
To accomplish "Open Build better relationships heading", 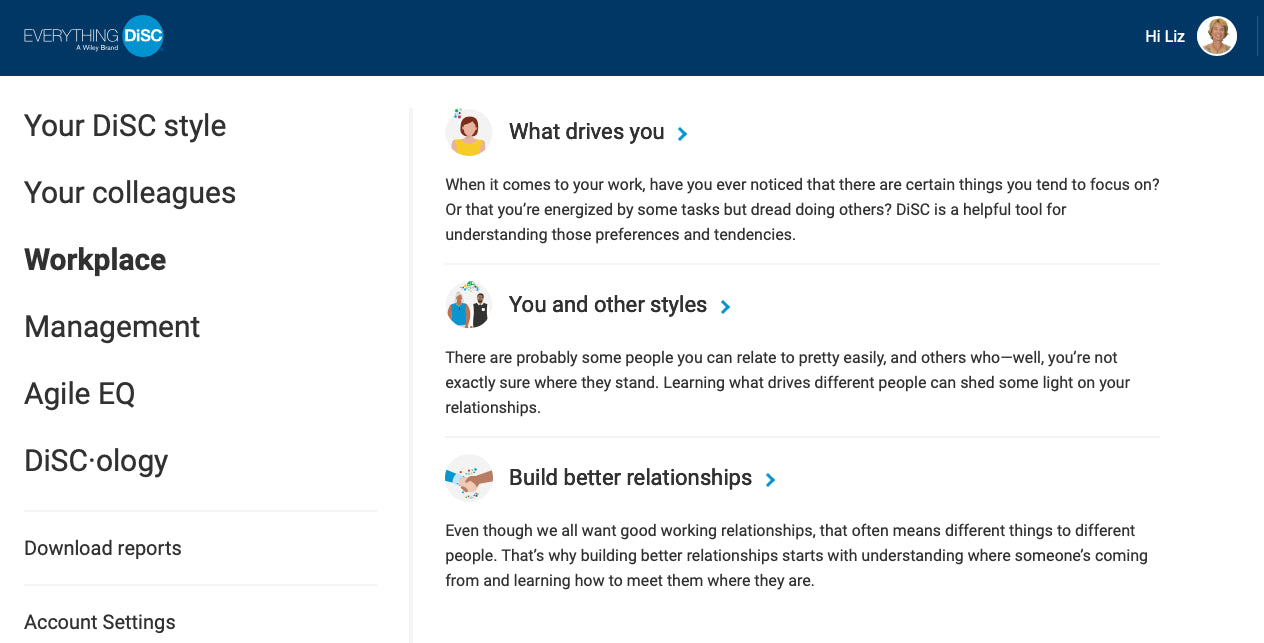I will point(630,478).
